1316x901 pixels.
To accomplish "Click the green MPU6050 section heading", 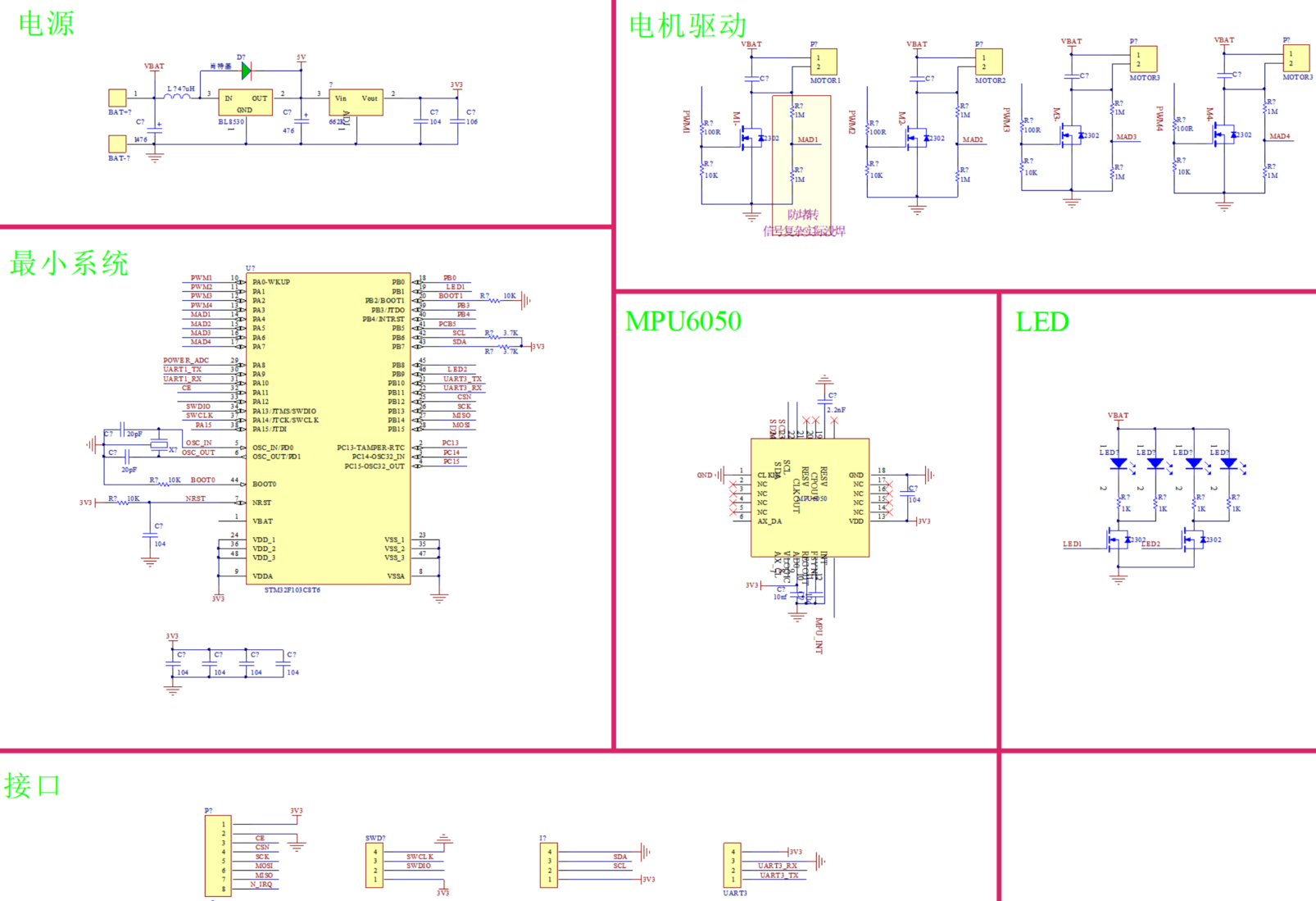I will pos(683,321).
